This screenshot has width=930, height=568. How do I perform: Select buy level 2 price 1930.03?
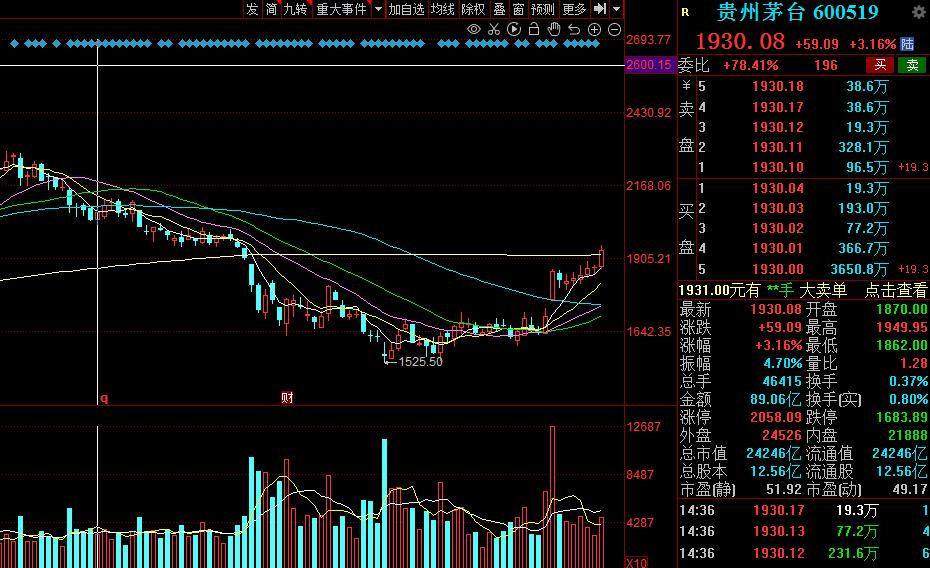[778, 209]
